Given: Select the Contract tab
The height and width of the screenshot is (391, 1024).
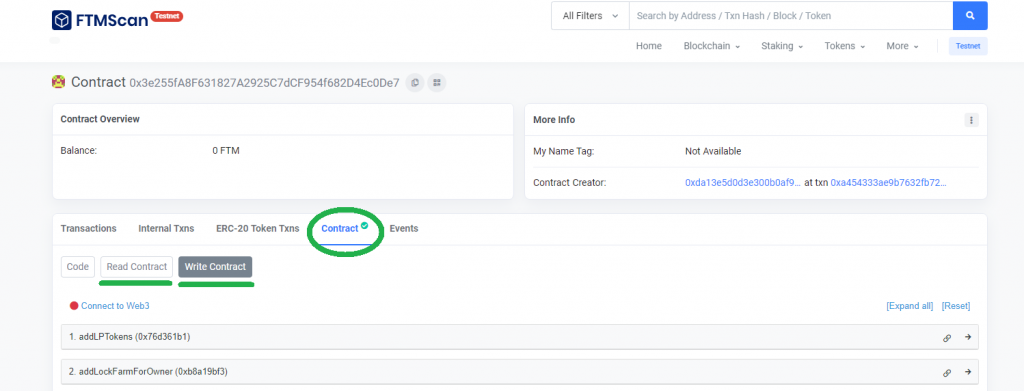Looking at the screenshot, I should (345, 228).
